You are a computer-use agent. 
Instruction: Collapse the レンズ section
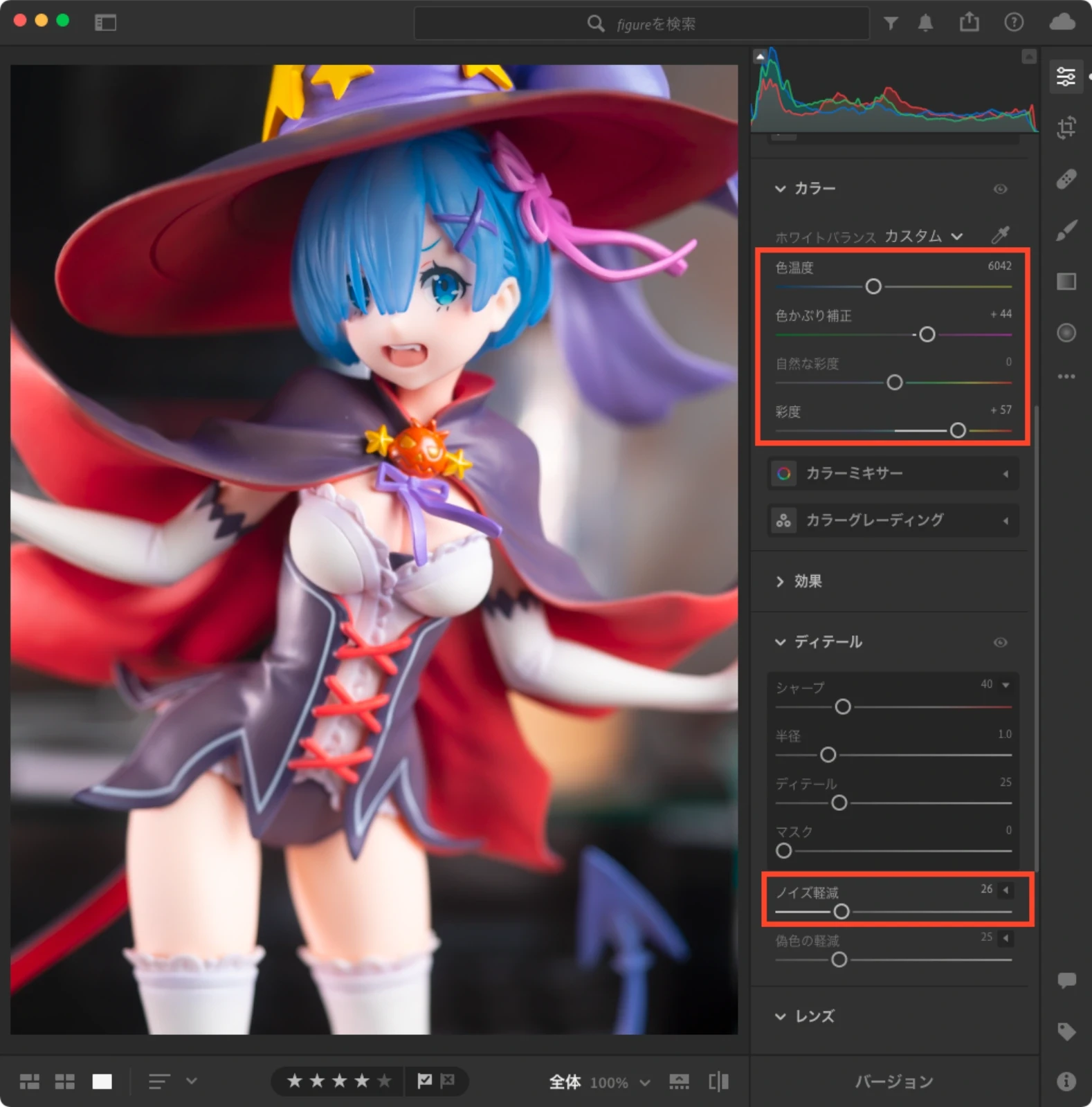coord(780,1017)
